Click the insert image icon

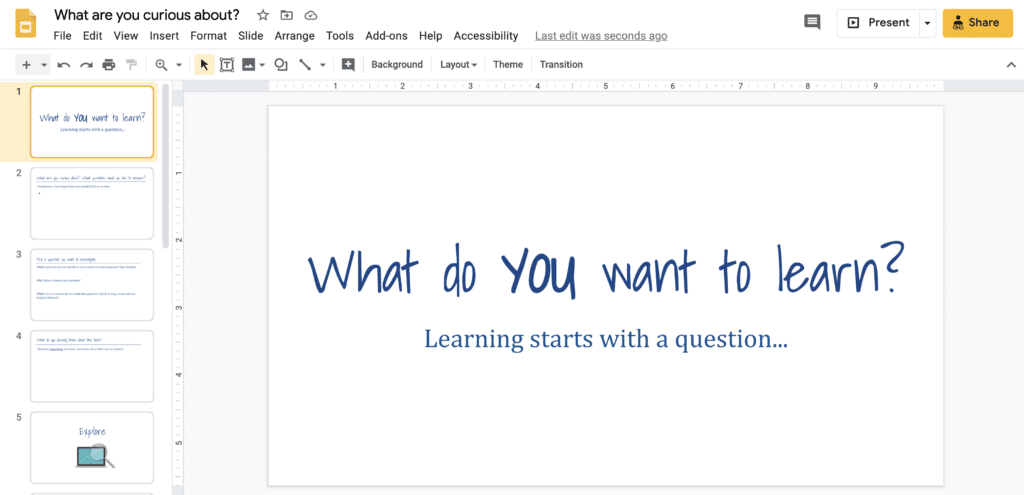click(x=248, y=65)
